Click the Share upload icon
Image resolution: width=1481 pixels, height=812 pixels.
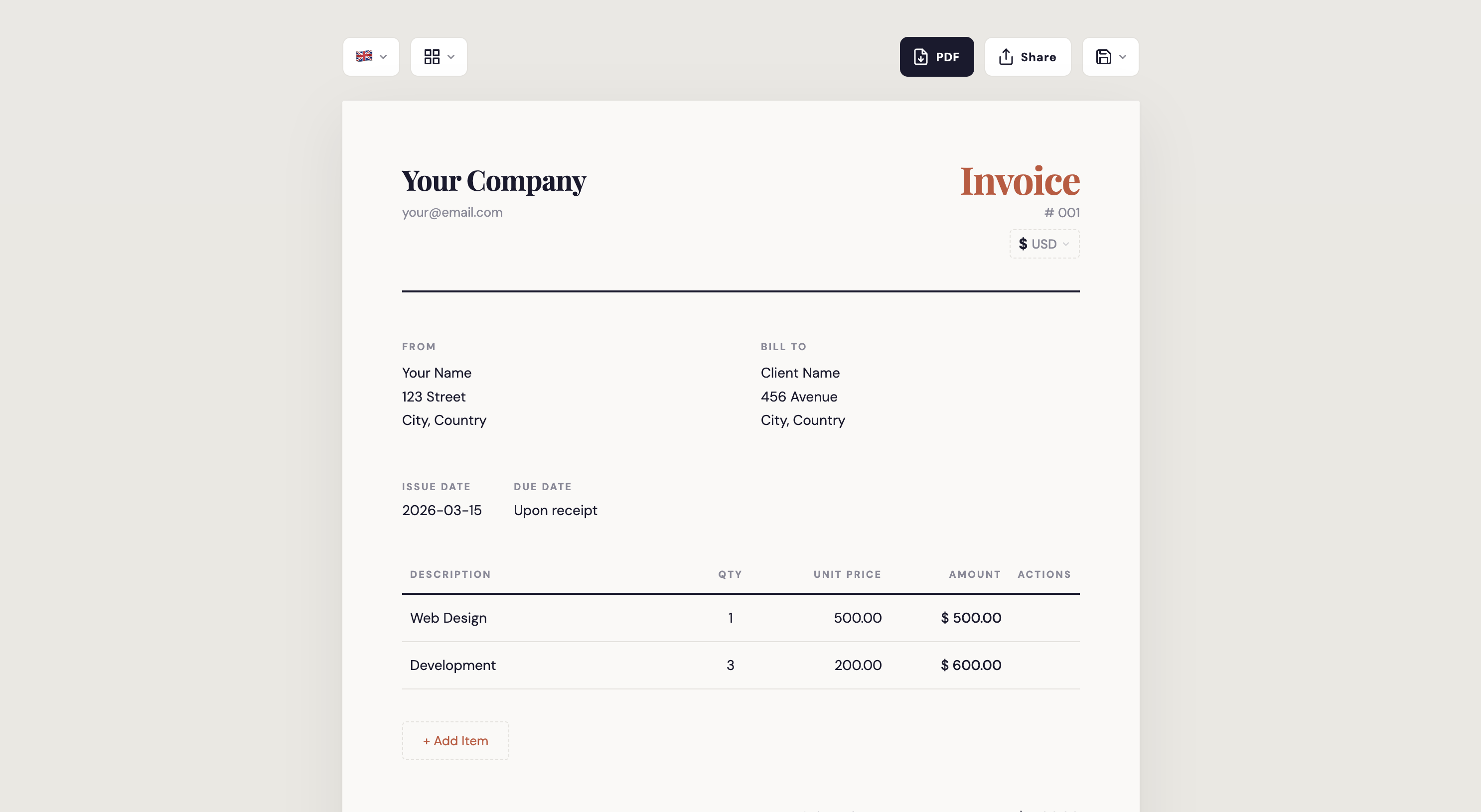[x=1006, y=56]
